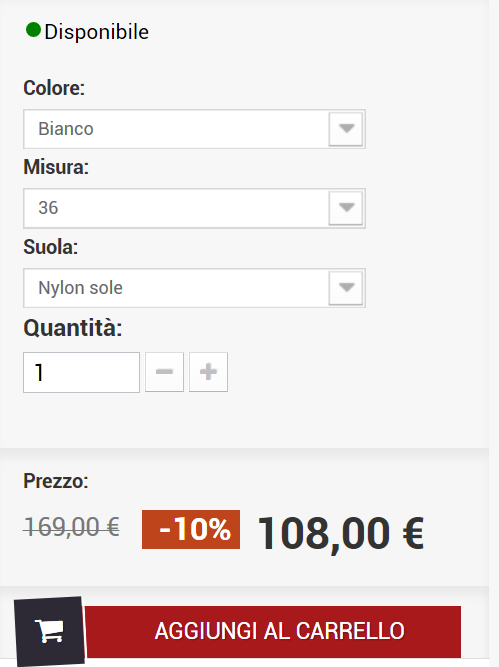The image size is (499, 667).
Task: Click the Aggiungi al Carrello button
Action: 273,632
